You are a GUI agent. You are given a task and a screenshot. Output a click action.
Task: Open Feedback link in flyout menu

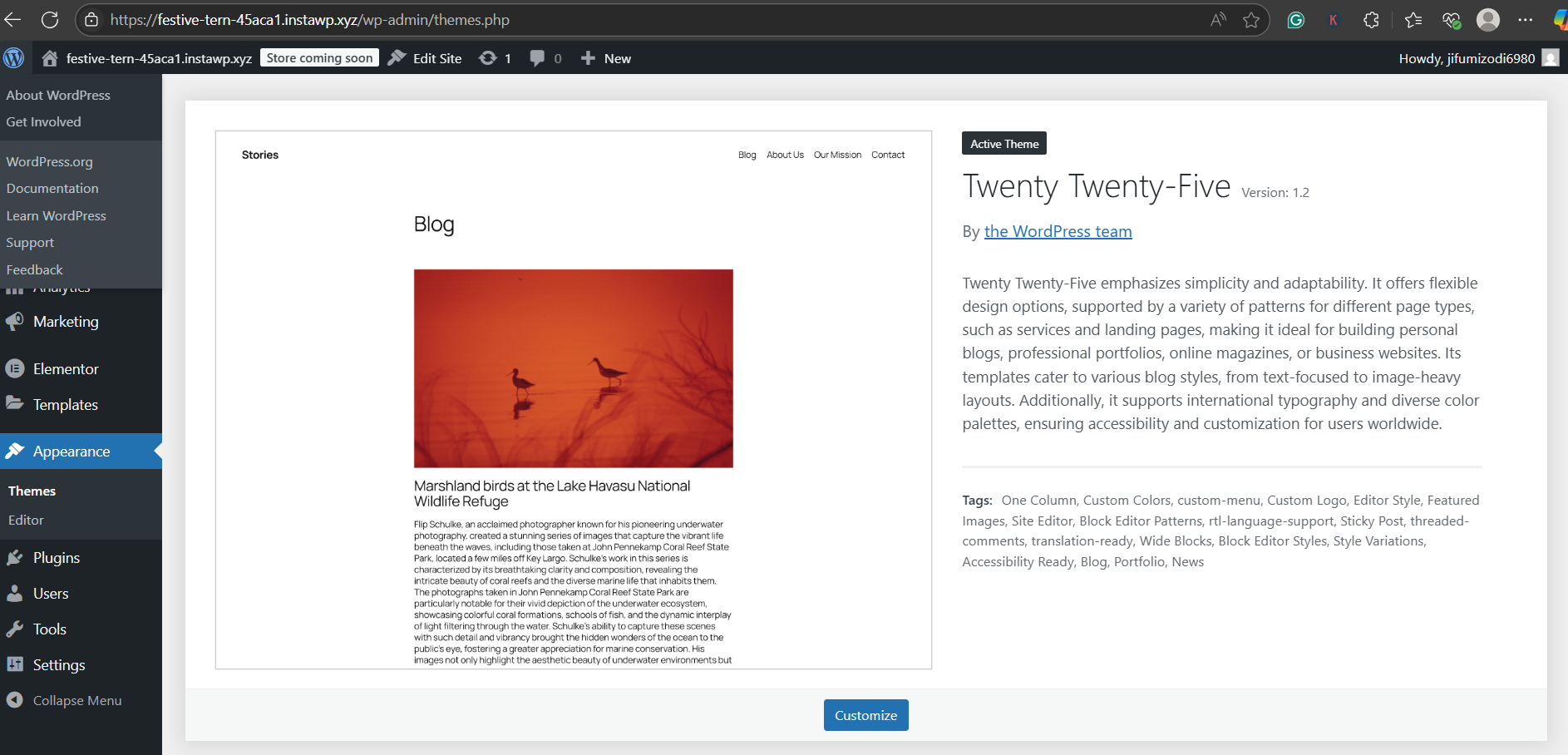(x=35, y=269)
